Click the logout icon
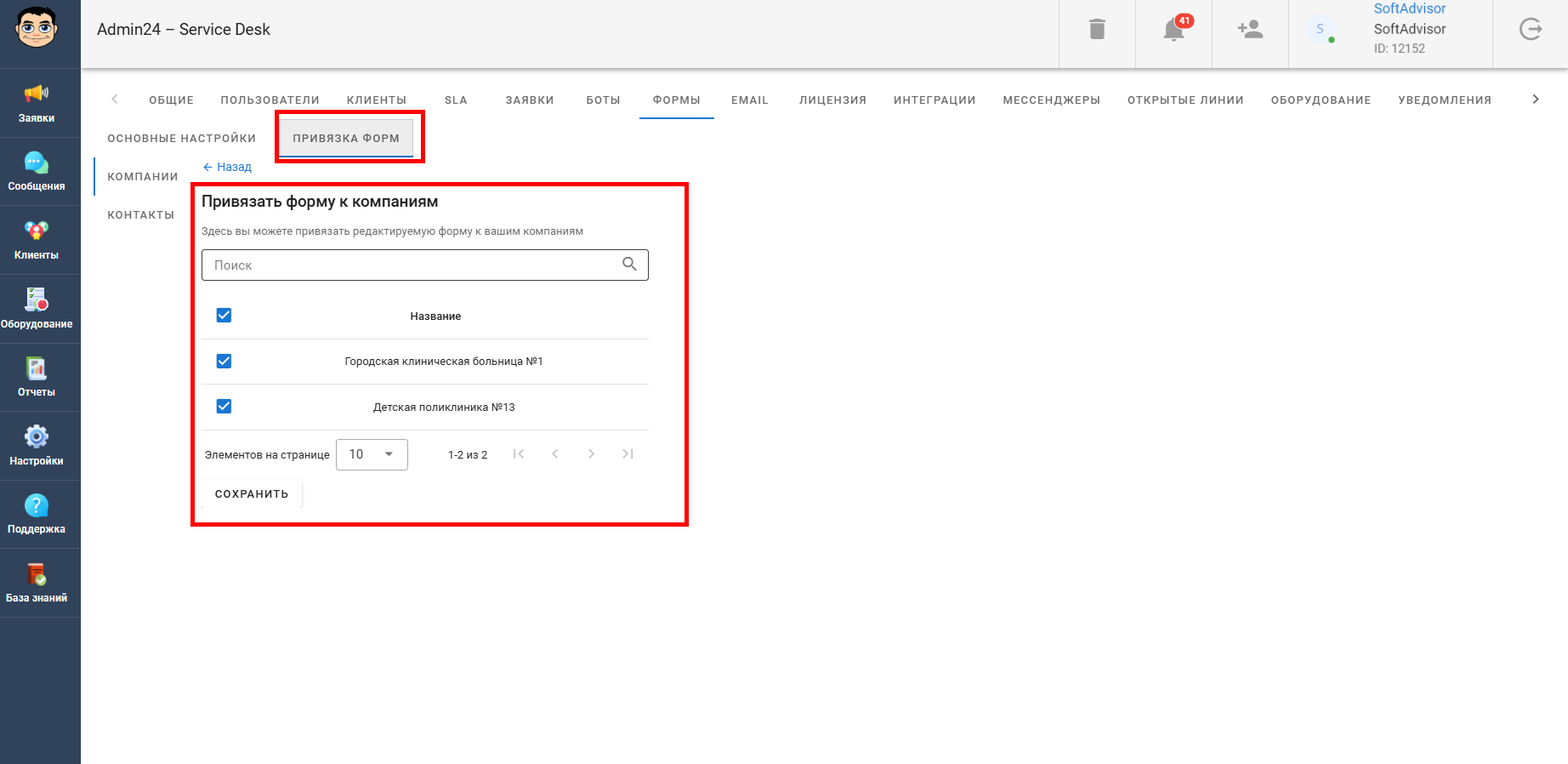Viewport: 1568px width, 764px height. tap(1531, 30)
